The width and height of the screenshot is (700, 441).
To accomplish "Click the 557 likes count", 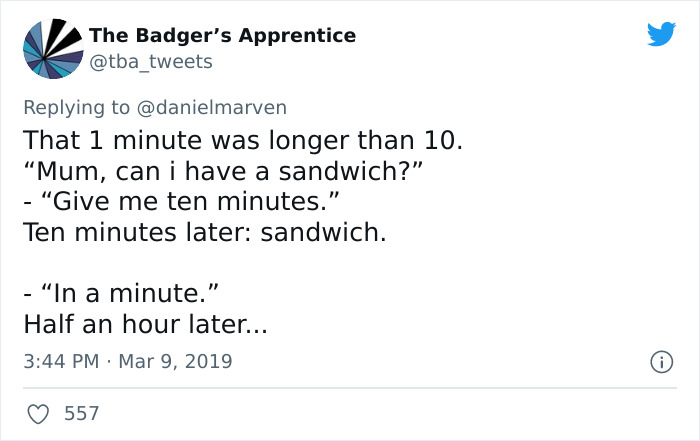I will (x=80, y=412).
